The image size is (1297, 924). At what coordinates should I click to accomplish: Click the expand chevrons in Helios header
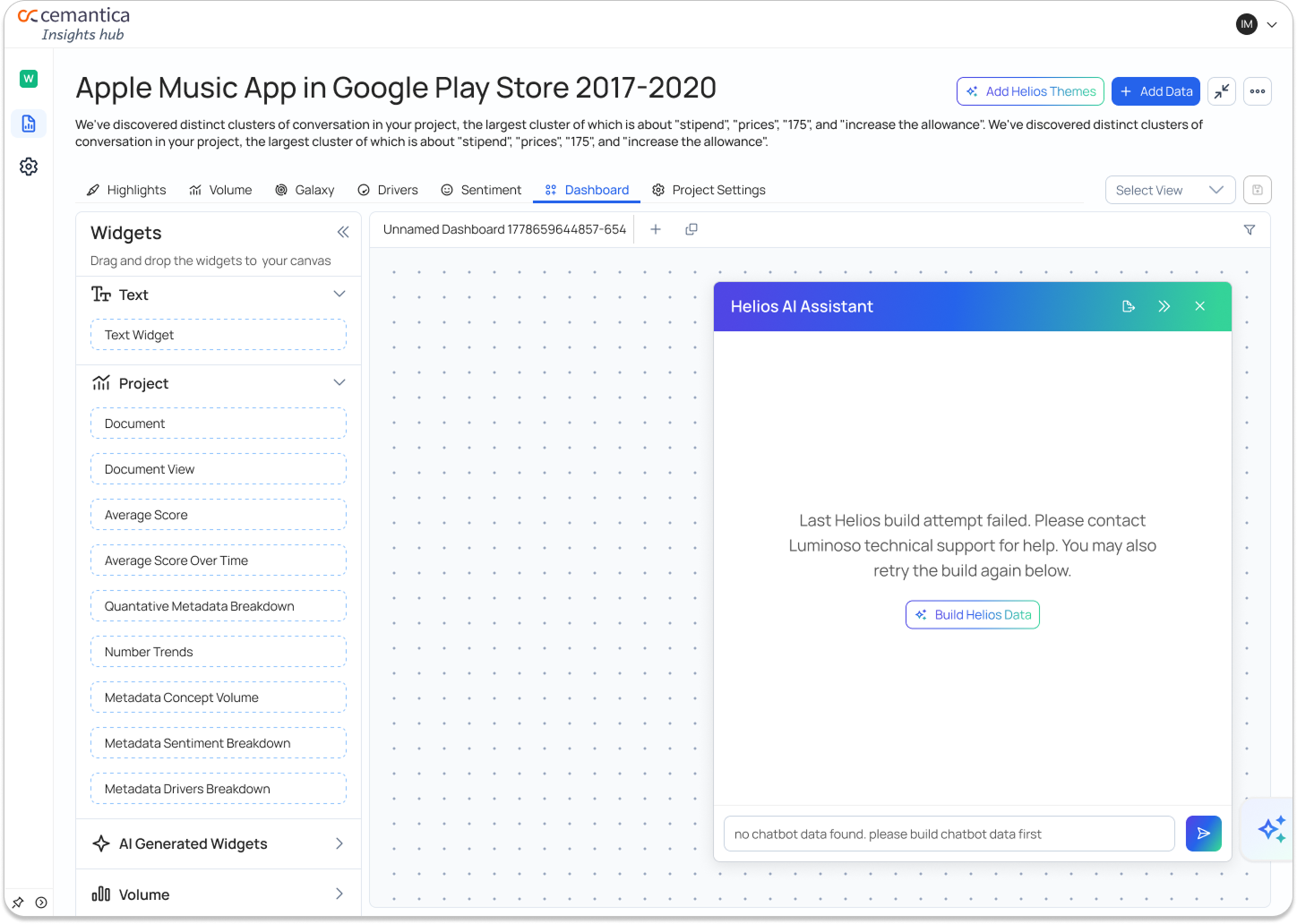(1164, 306)
